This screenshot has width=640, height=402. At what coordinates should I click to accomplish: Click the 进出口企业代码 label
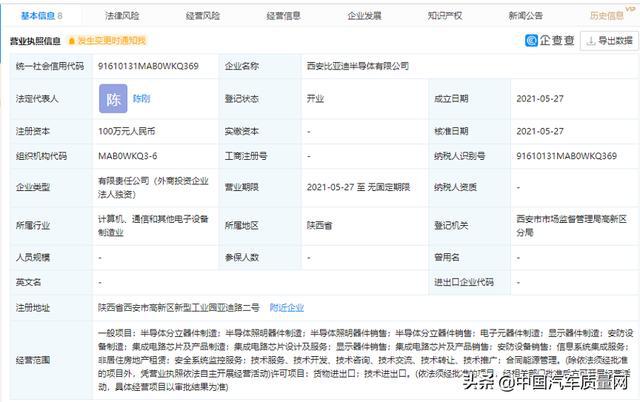[464, 282]
